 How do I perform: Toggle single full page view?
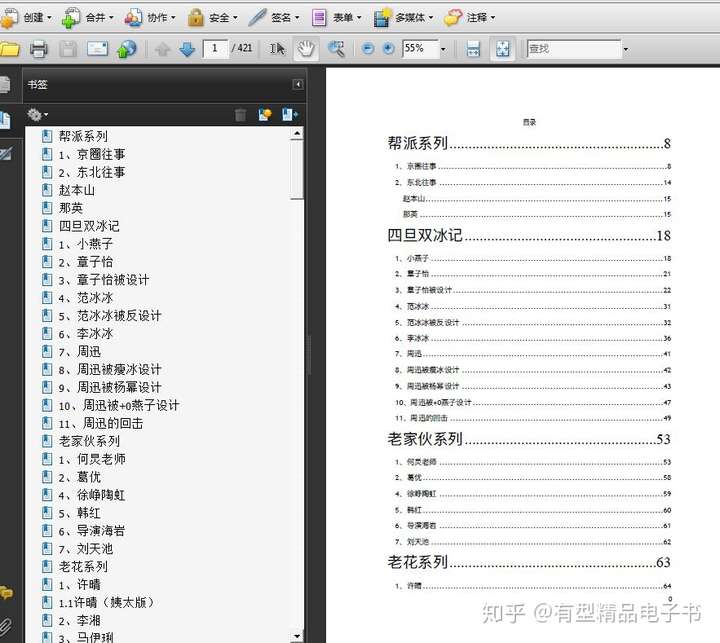pyautogui.click(x=502, y=48)
